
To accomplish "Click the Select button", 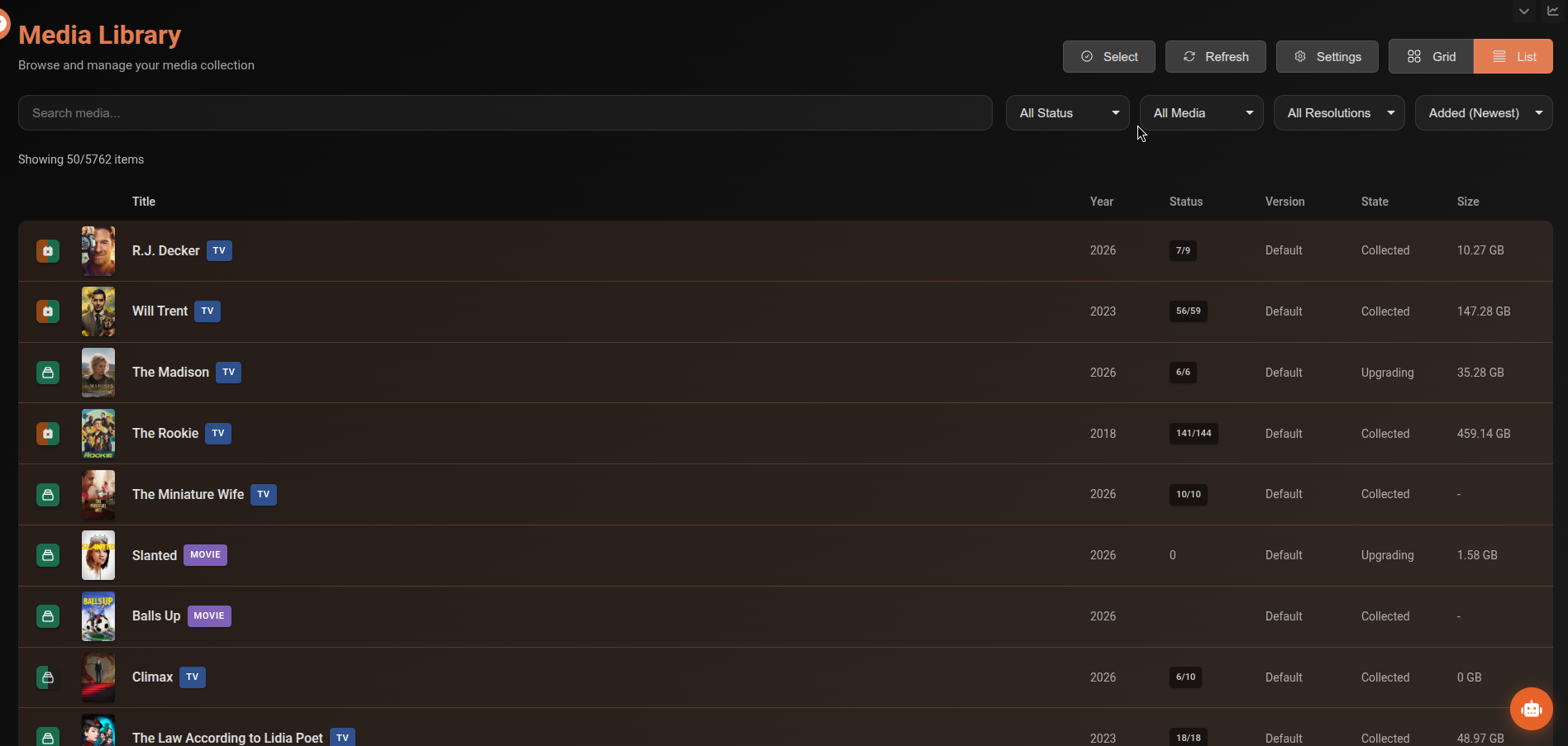I will [1108, 57].
